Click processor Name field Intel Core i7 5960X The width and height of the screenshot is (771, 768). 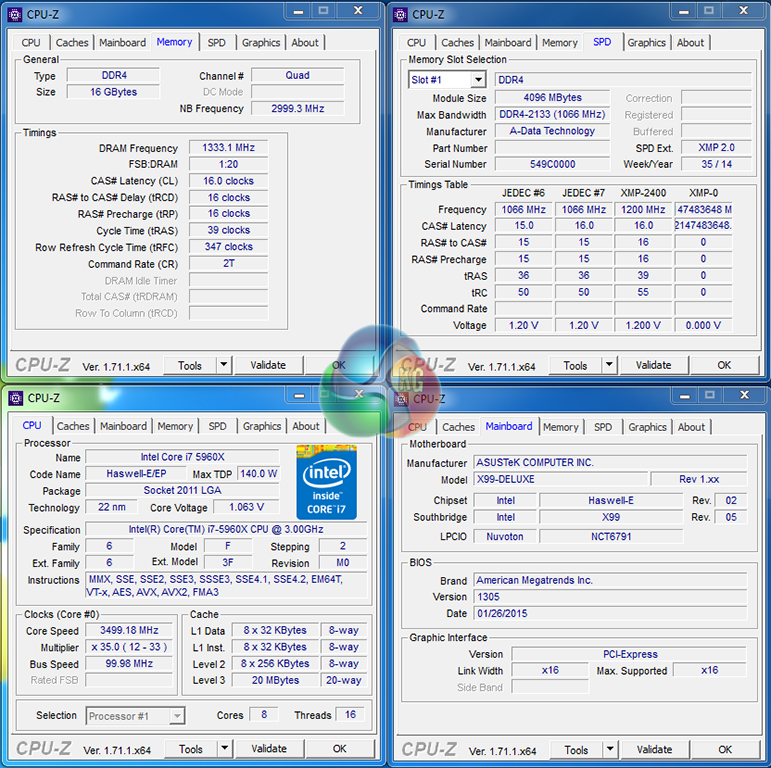182,457
